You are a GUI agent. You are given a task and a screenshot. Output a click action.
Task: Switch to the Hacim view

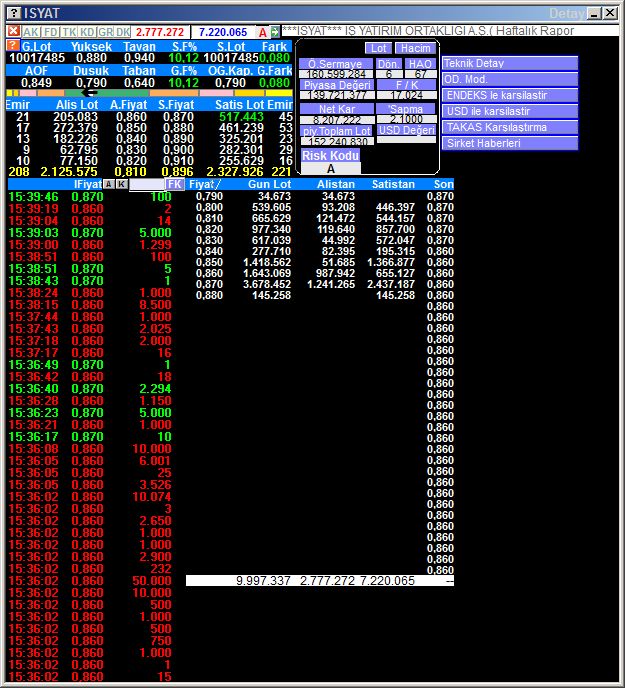[414, 48]
